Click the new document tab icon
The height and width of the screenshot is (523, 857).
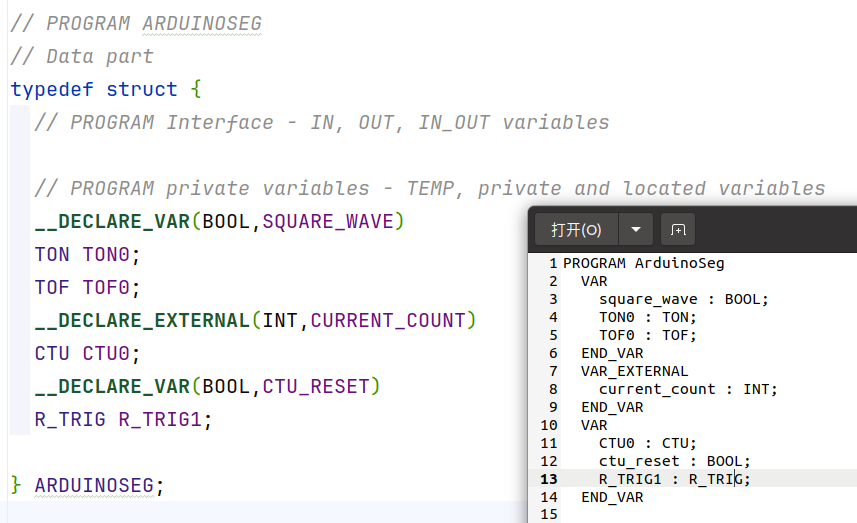point(678,230)
